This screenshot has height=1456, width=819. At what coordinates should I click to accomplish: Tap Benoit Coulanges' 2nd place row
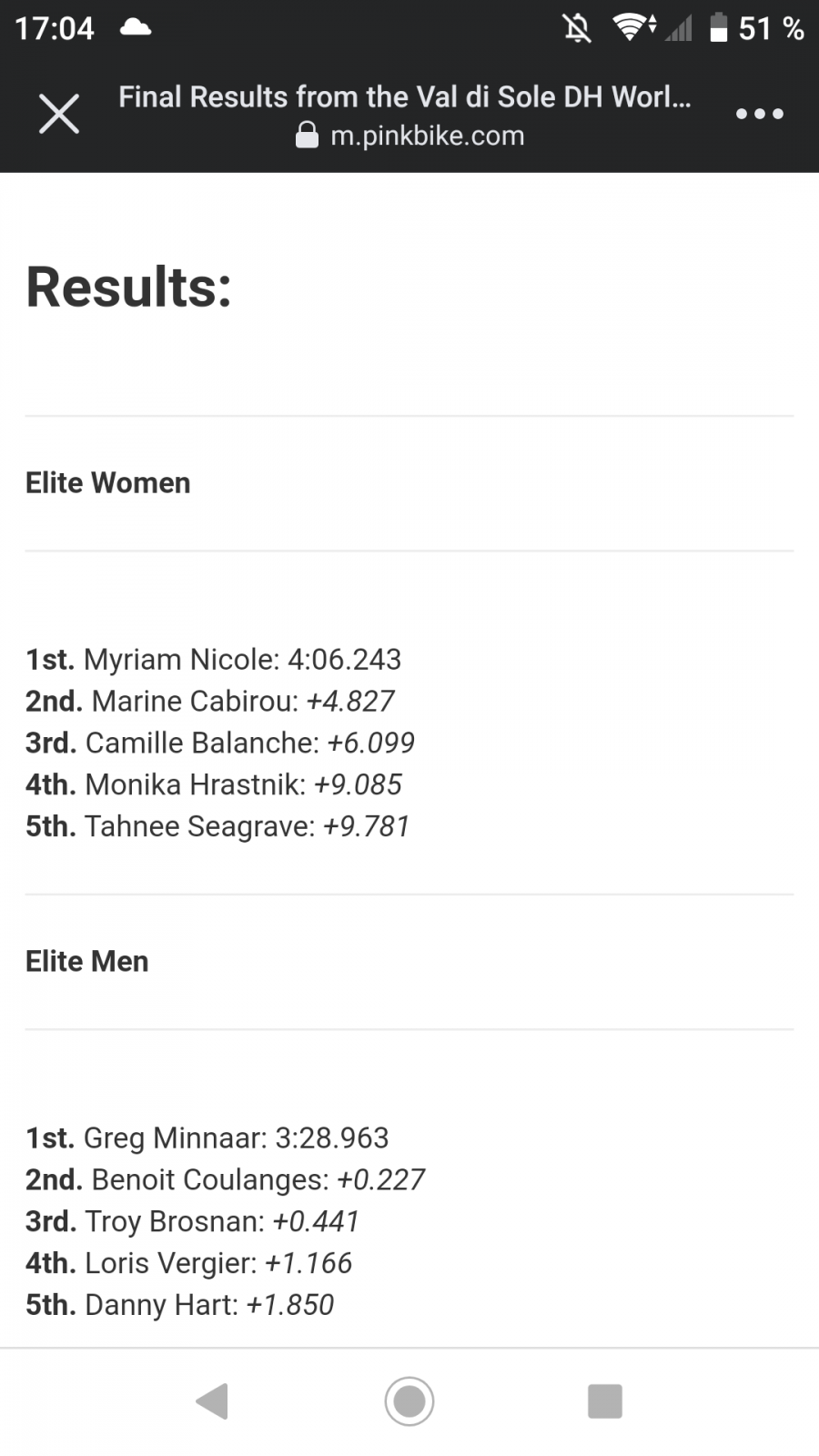pos(225,1180)
